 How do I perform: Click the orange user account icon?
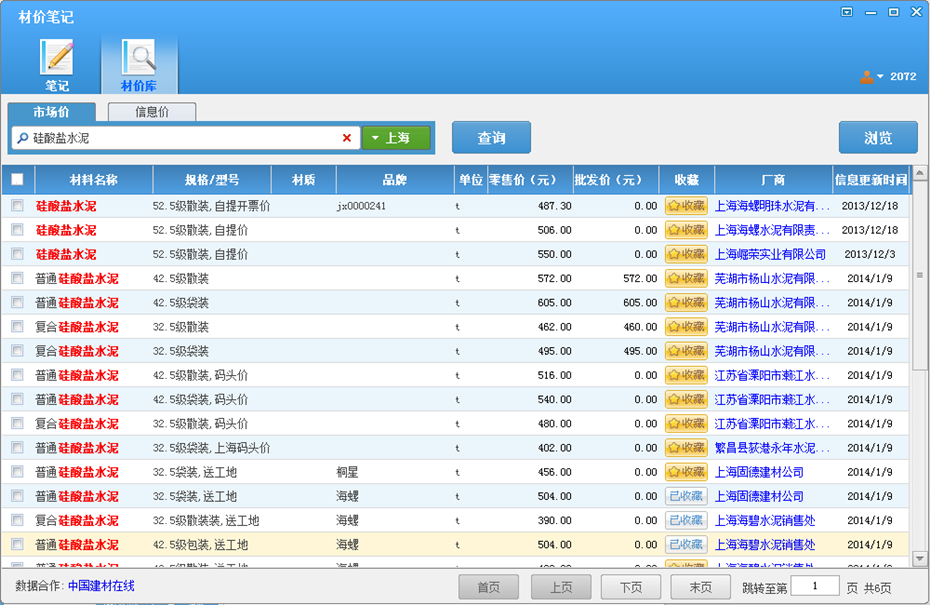point(866,77)
